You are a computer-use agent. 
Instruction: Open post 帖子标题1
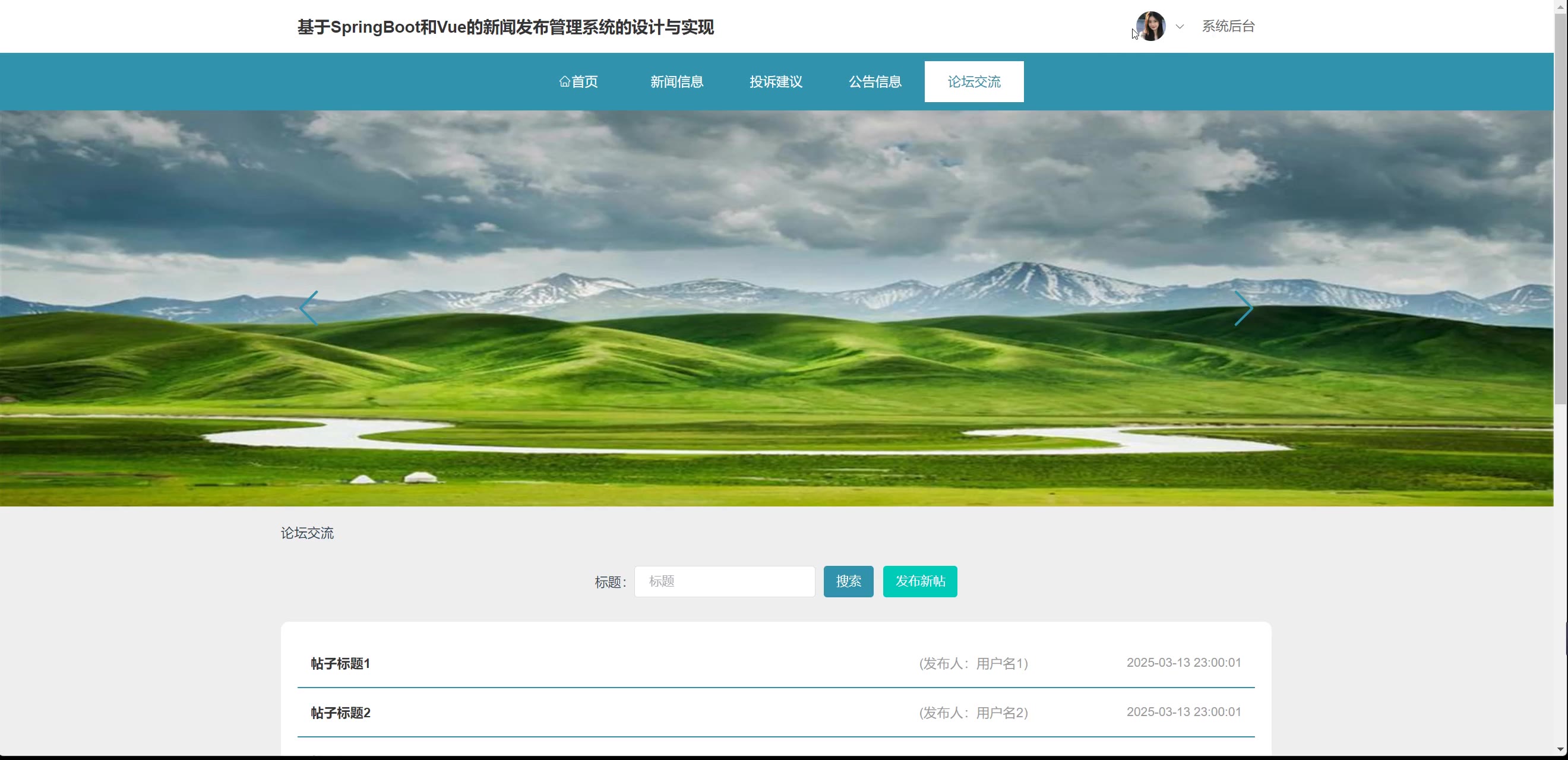pos(340,663)
